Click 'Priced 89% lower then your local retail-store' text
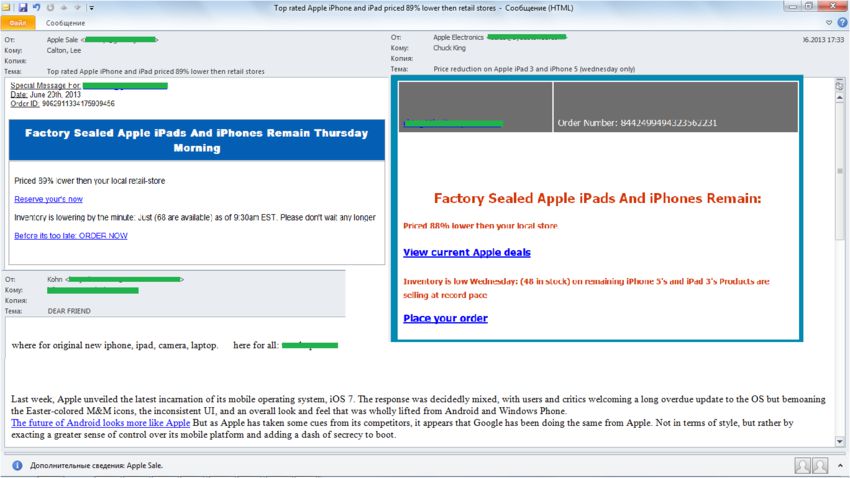Viewport: 850px width, 478px height. (89, 181)
